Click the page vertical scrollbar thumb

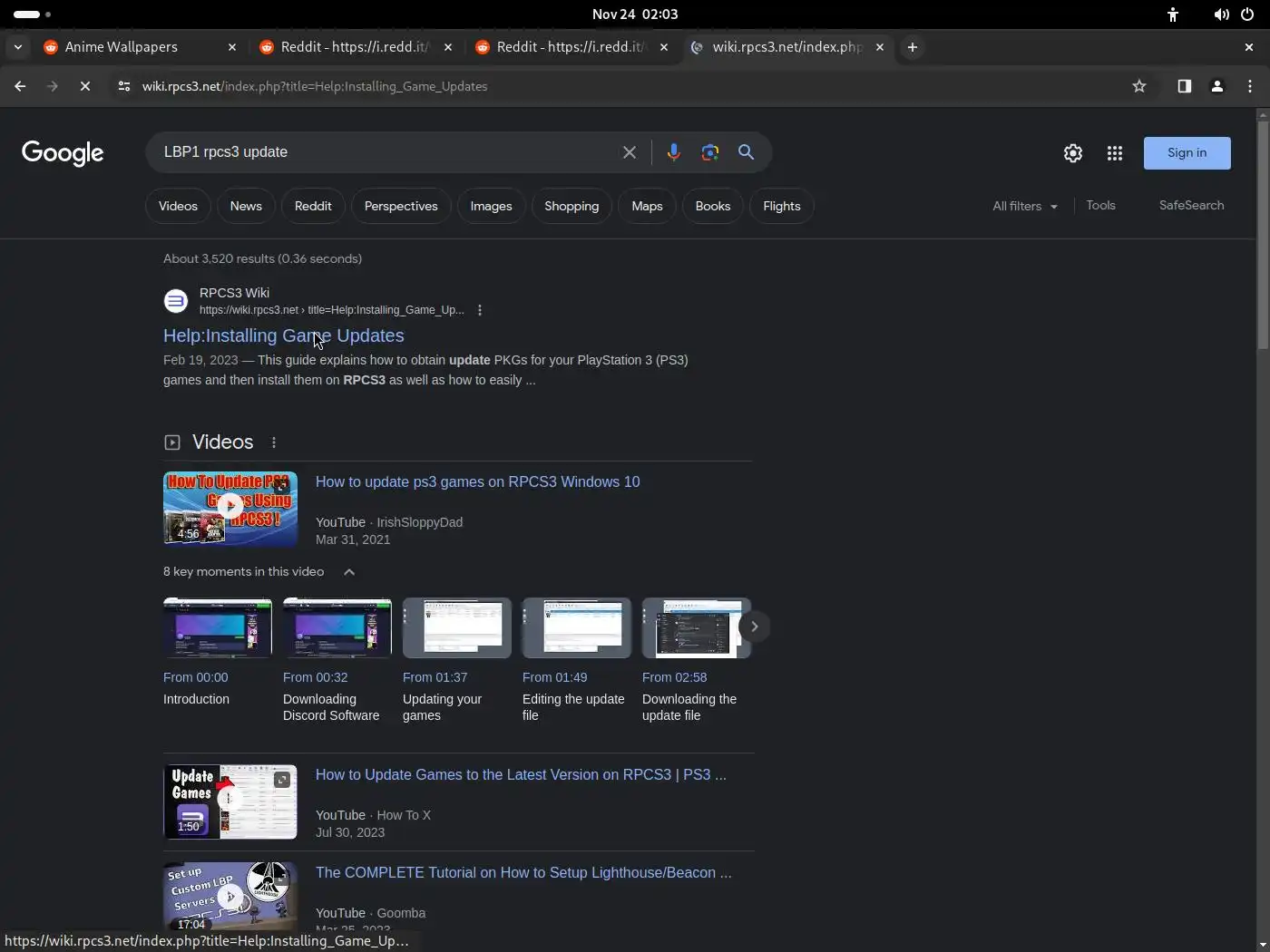(1262, 235)
